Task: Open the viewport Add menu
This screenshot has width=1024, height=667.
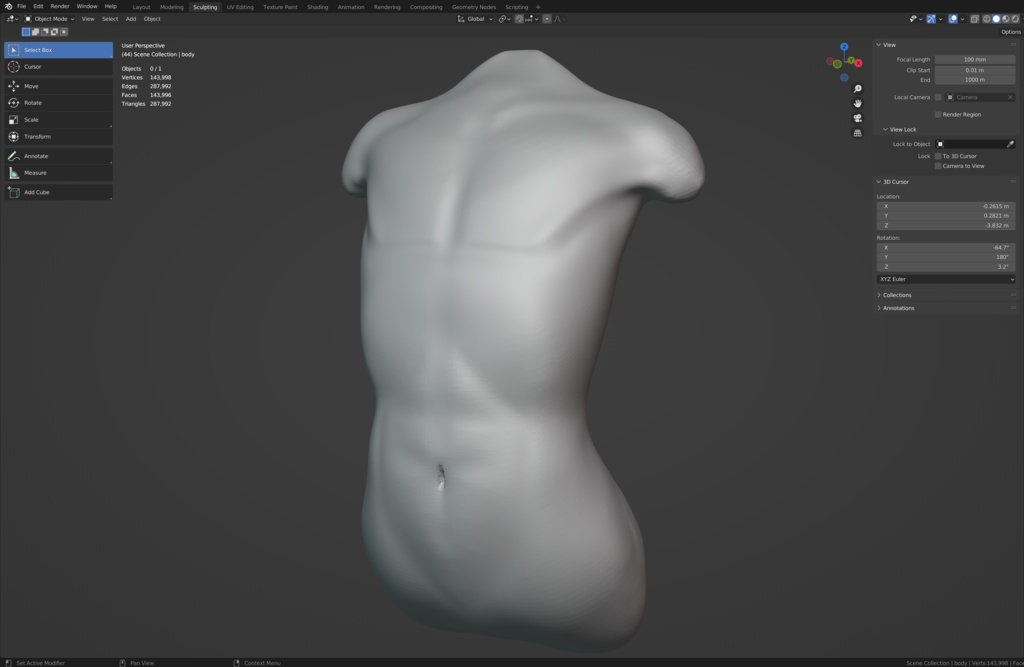Action: coord(131,19)
